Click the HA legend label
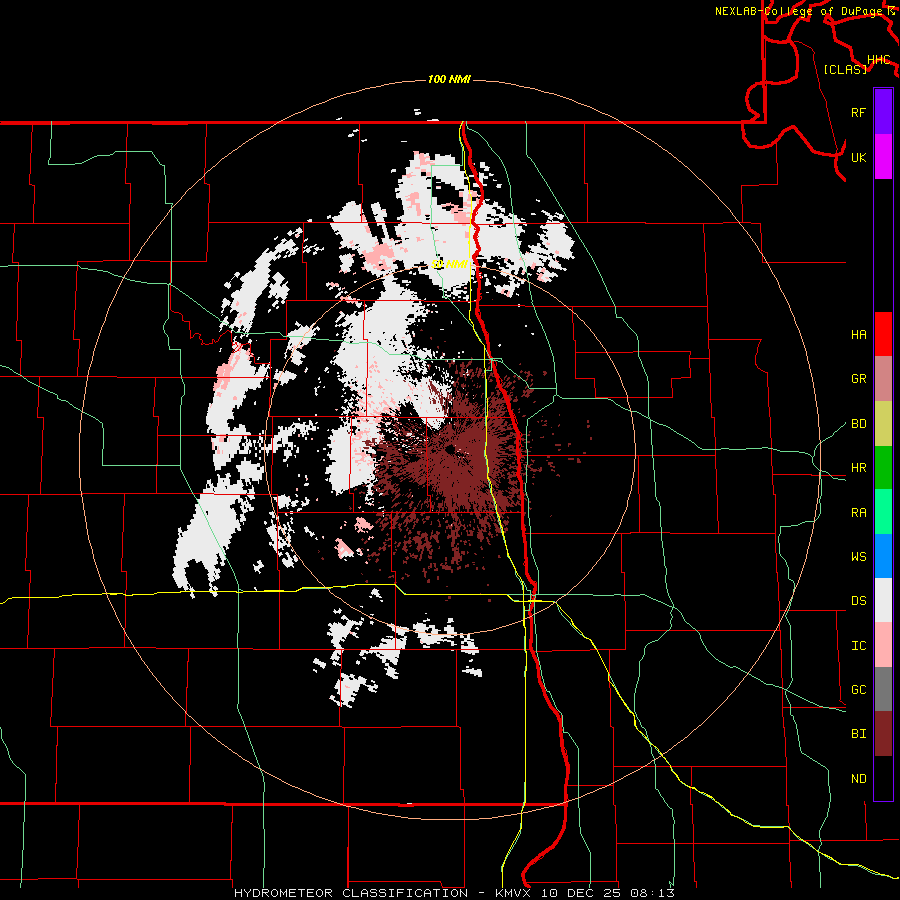The height and width of the screenshot is (900, 900). coord(858,334)
